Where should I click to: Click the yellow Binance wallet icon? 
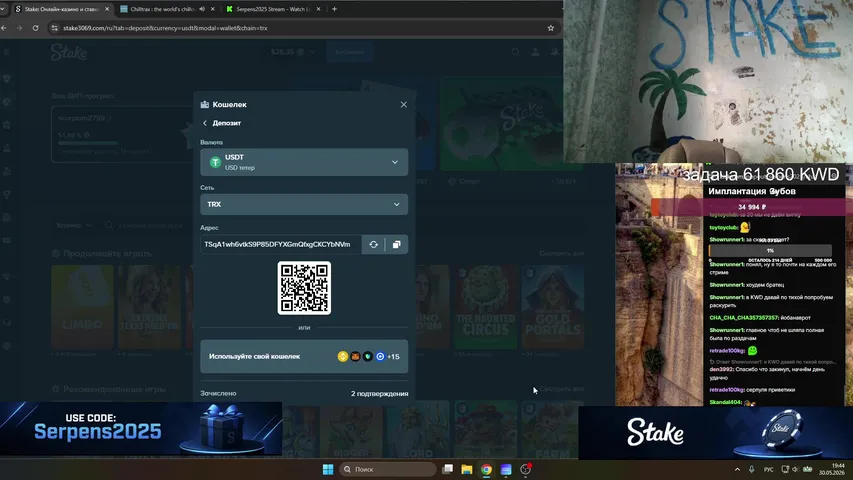click(x=343, y=356)
